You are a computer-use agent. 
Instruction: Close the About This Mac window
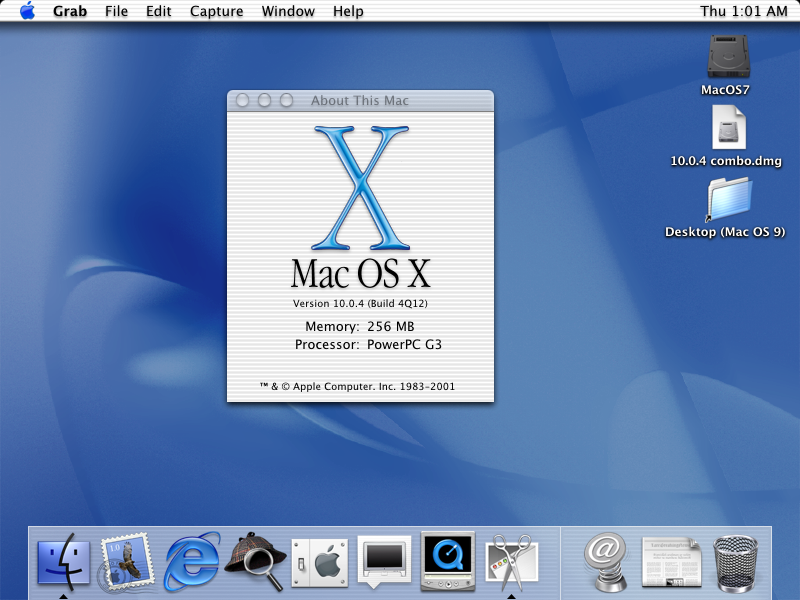[242, 101]
